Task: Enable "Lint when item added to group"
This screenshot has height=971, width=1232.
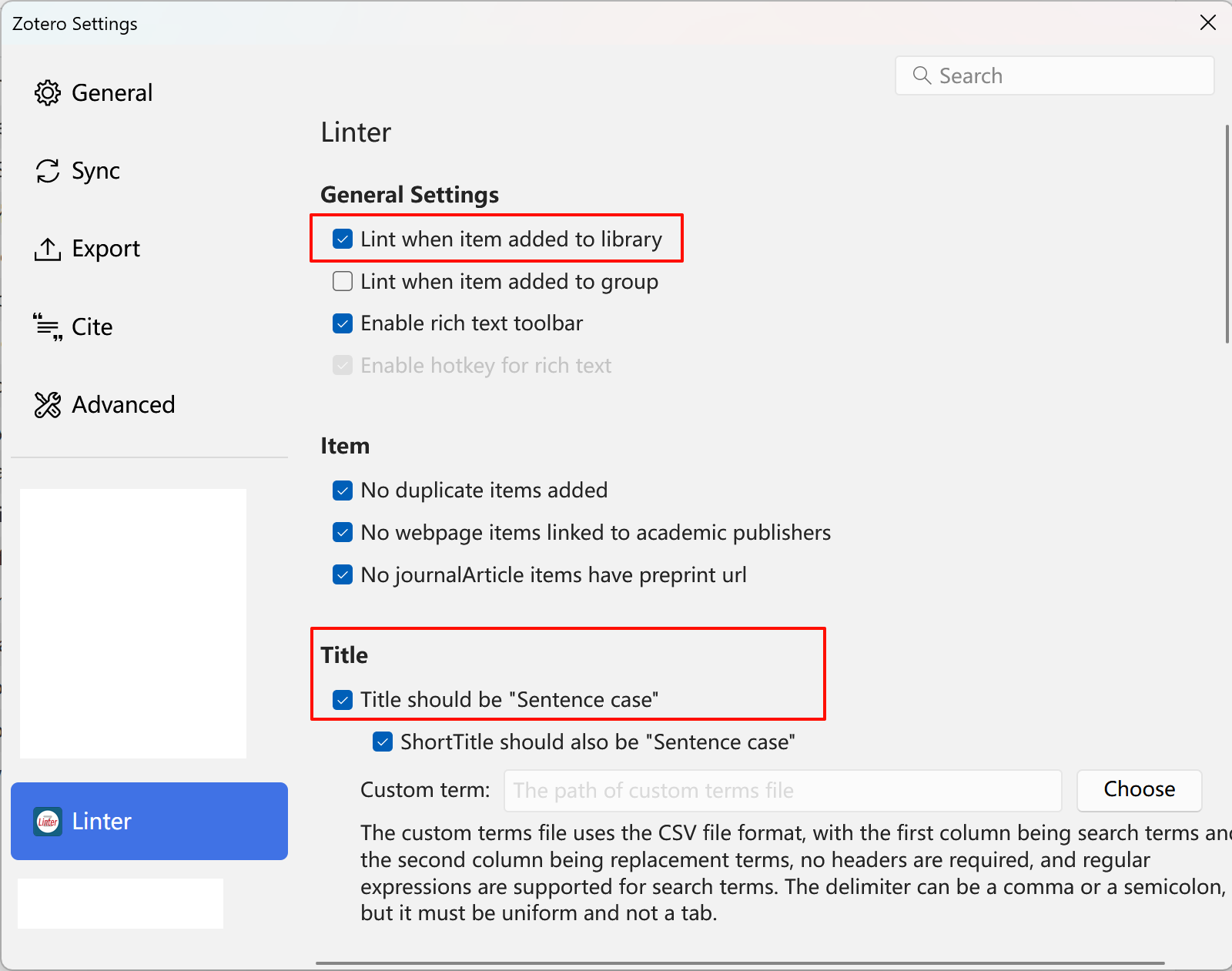Action: click(x=342, y=281)
